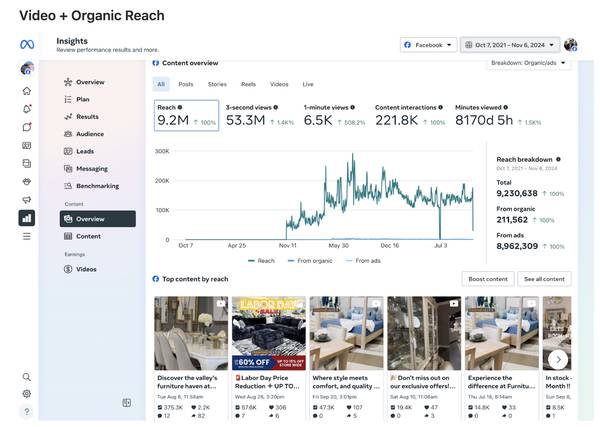
Task: Open Plan in the sidebar
Action: pos(98,99)
